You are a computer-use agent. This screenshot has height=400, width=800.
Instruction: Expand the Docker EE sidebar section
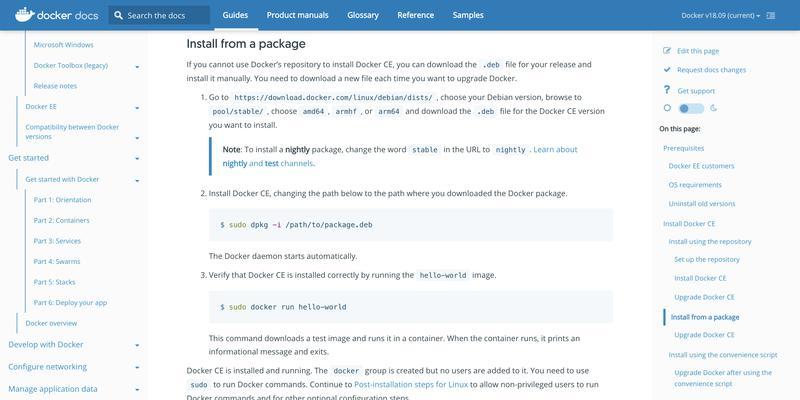[137, 108]
